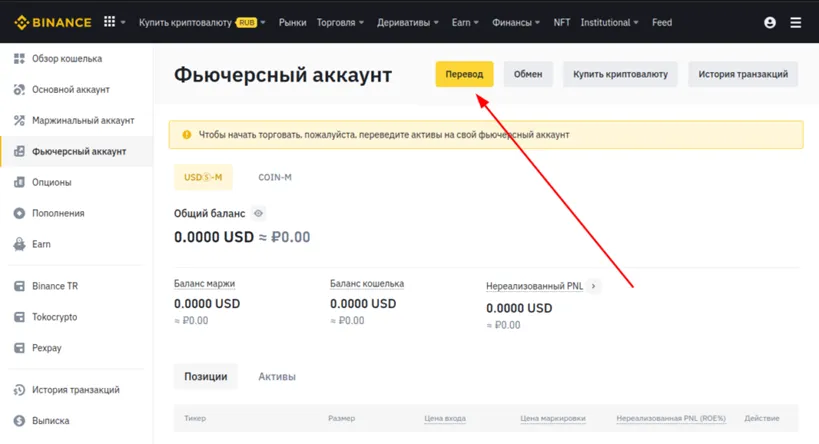Open История транзакций button at top
819x444 pixels.
tap(742, 74)
